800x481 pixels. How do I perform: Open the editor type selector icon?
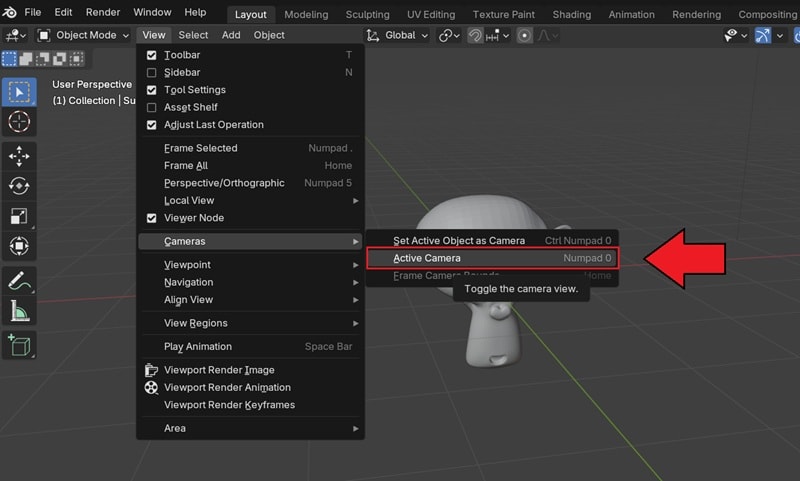coord(15,35)
